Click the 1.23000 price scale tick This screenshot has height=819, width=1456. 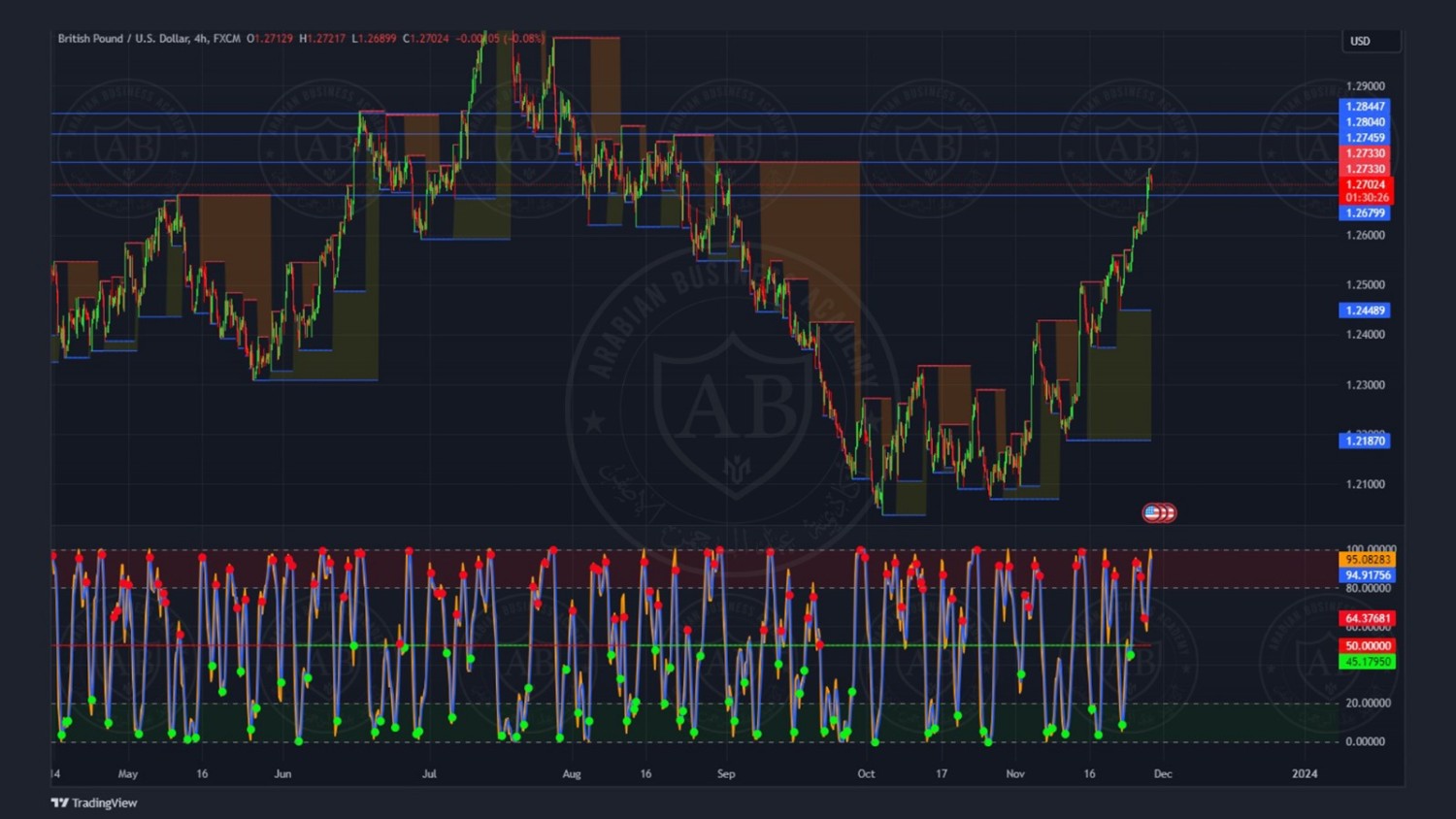click(1365, 385)
